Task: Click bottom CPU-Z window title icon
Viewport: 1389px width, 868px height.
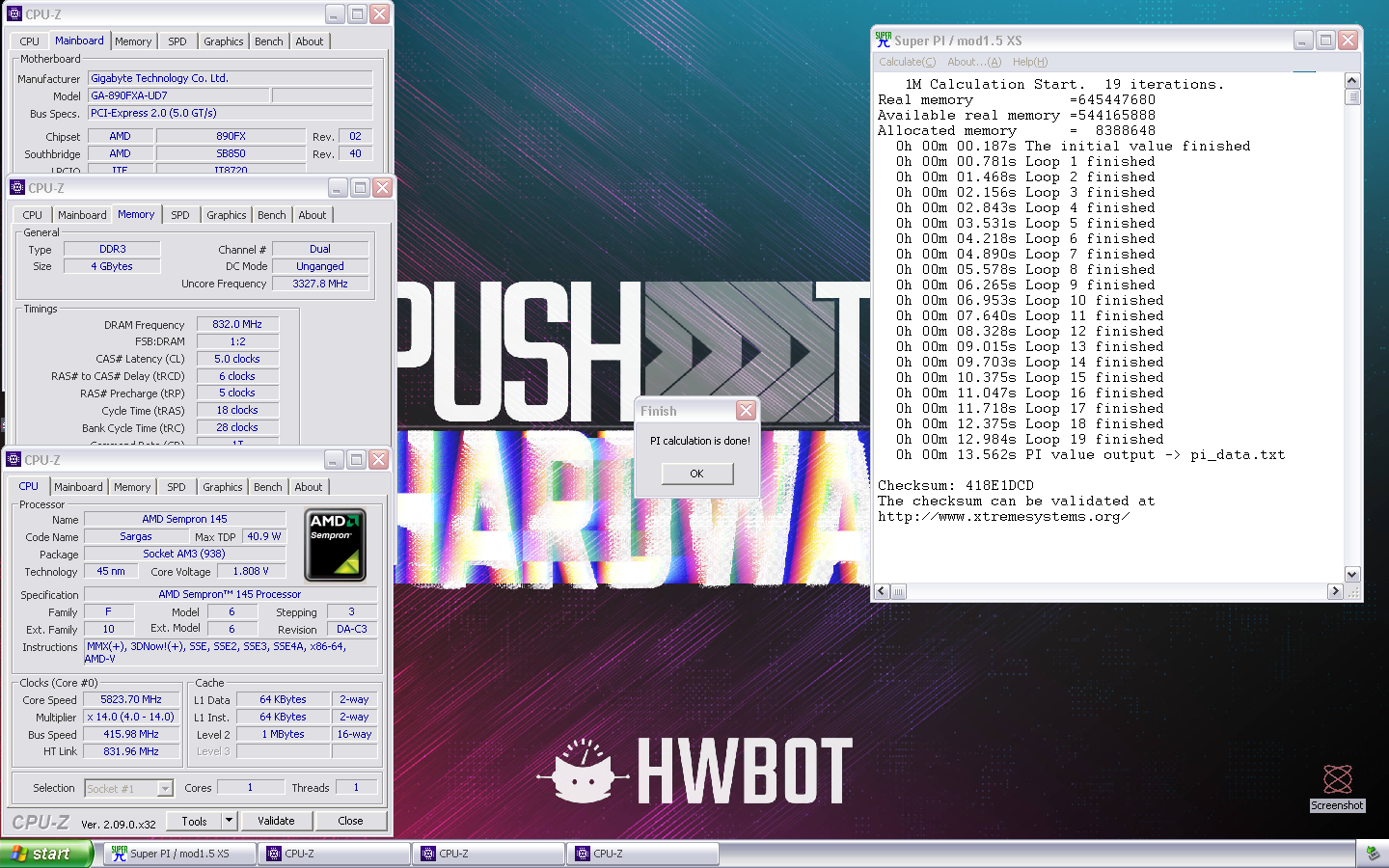Action: coord(14,459)
